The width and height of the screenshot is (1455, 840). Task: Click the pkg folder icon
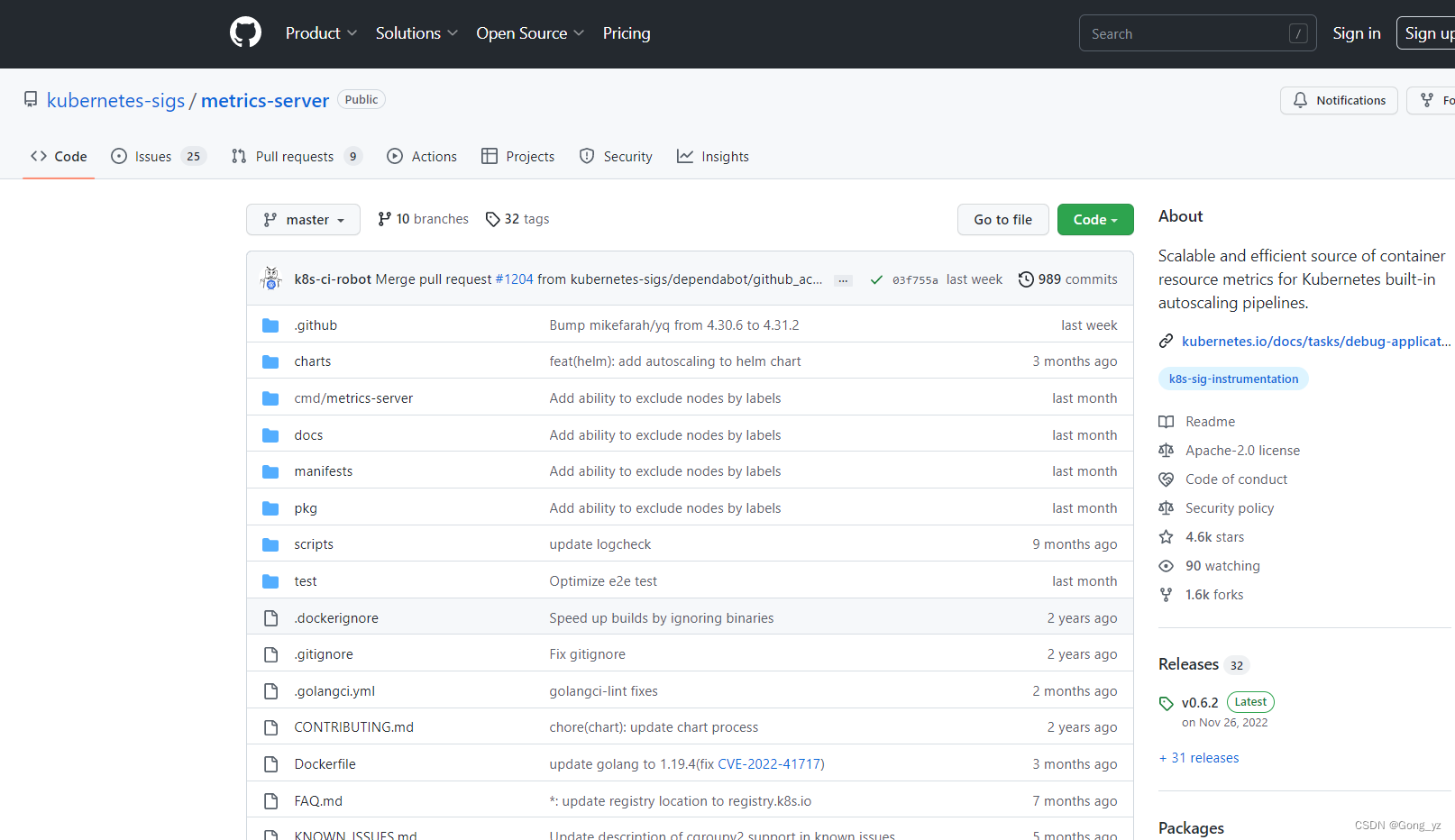(270, 508)
